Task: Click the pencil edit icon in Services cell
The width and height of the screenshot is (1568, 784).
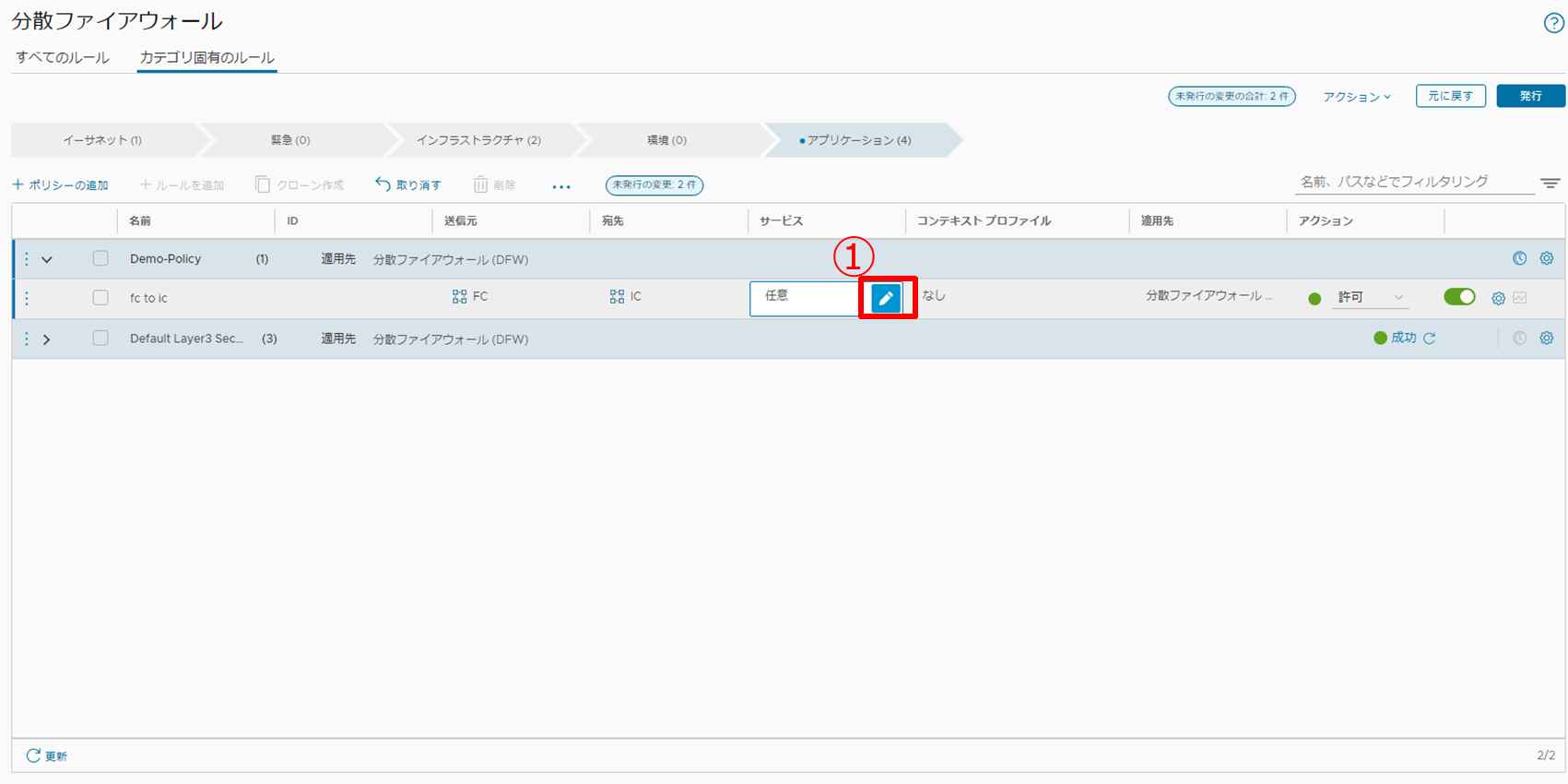Action: 886,298
